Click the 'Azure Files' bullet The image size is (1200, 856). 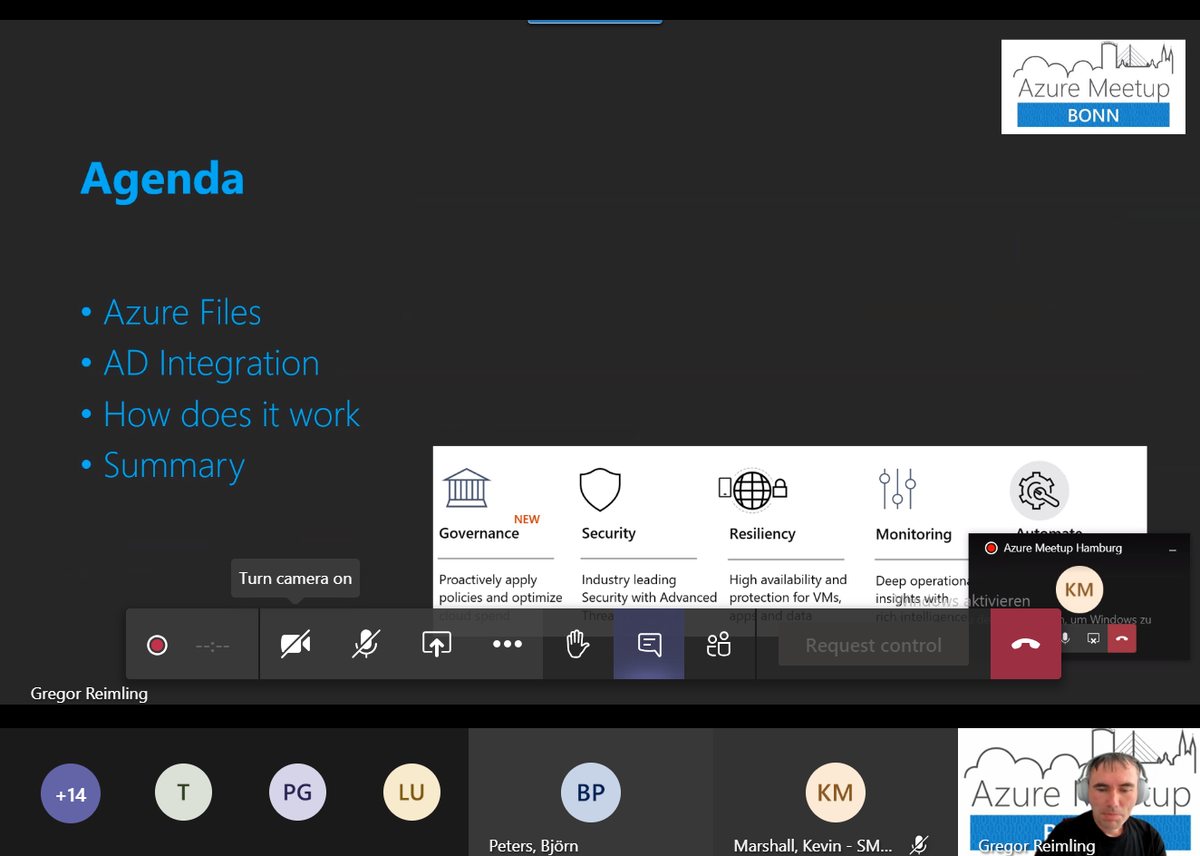point(182,313)
